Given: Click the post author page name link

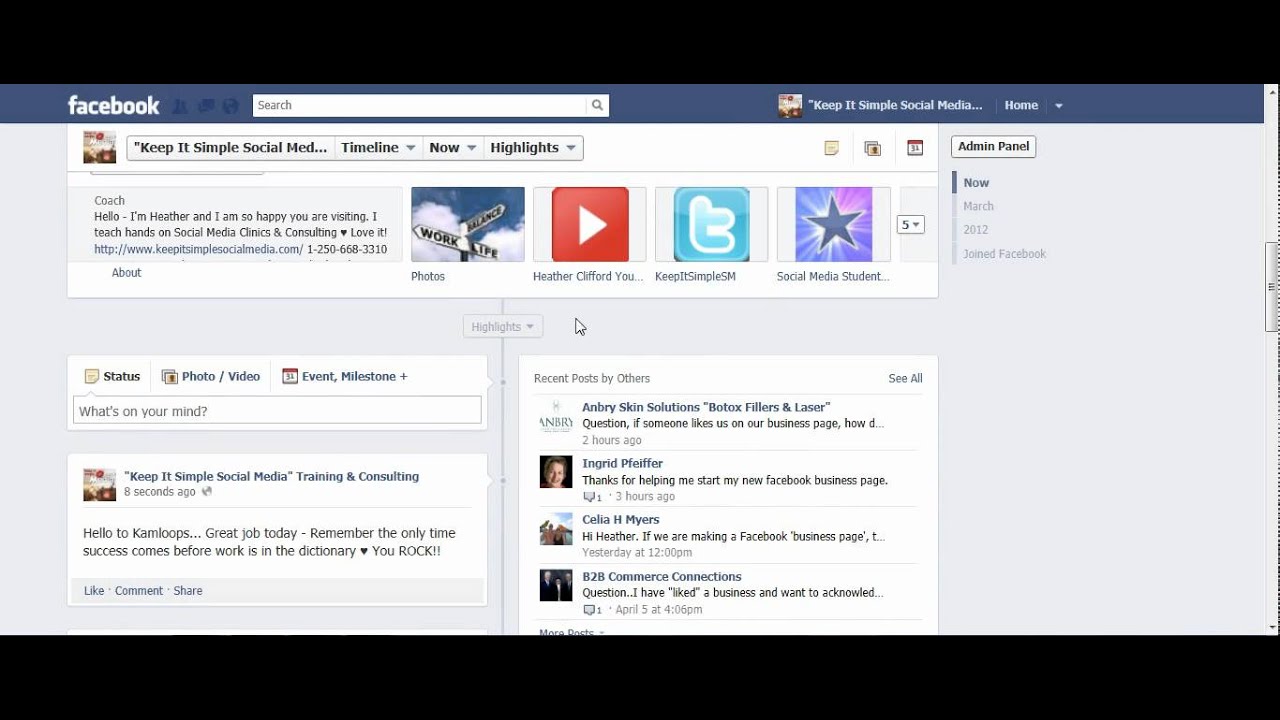Looking at the screenshot, I should 271,477.
